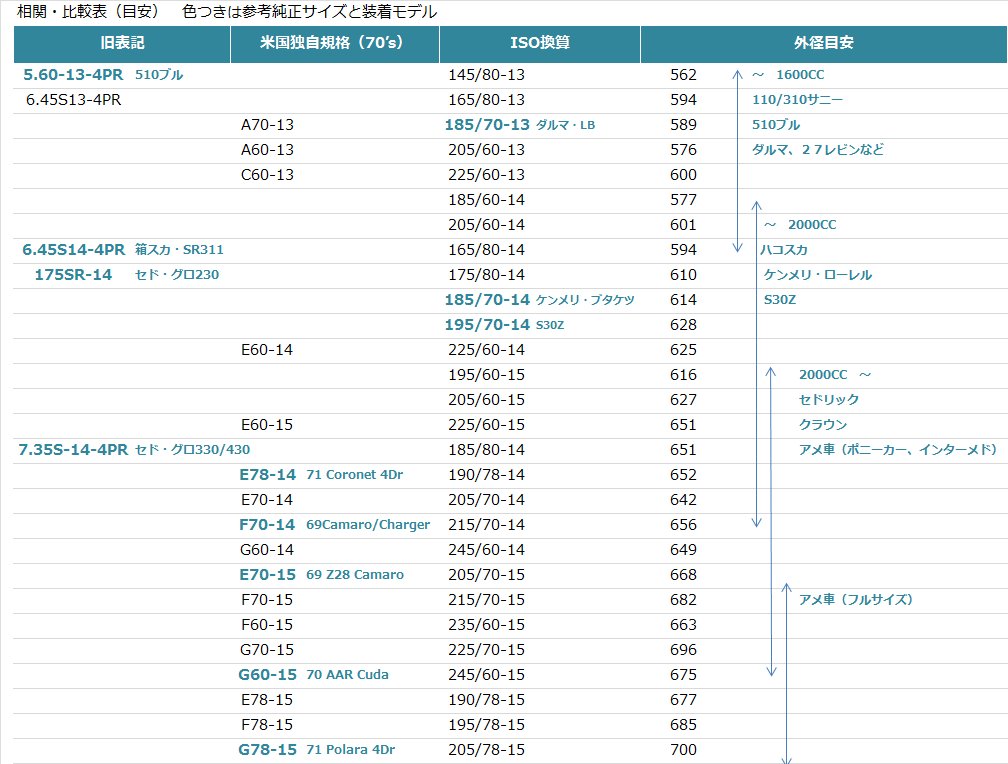1008x764 pixels.
Task: Select the E78-14 cell
Action: tap(267, 475)
